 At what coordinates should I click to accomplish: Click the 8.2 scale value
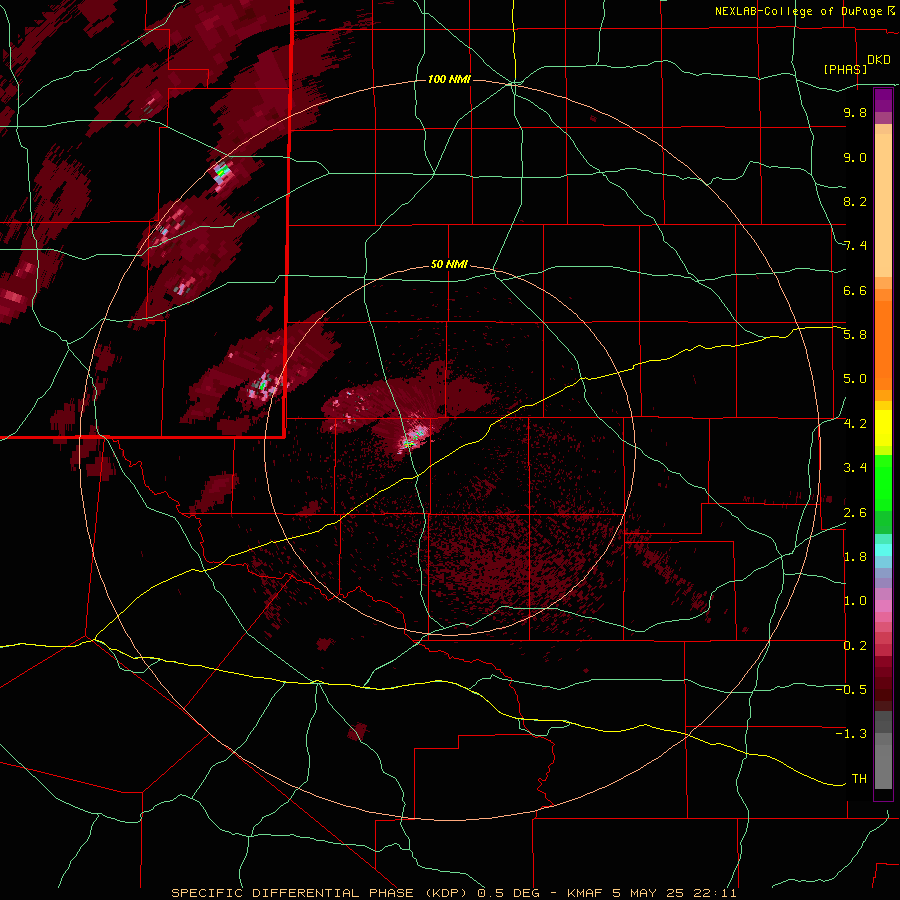pos(855,201)
